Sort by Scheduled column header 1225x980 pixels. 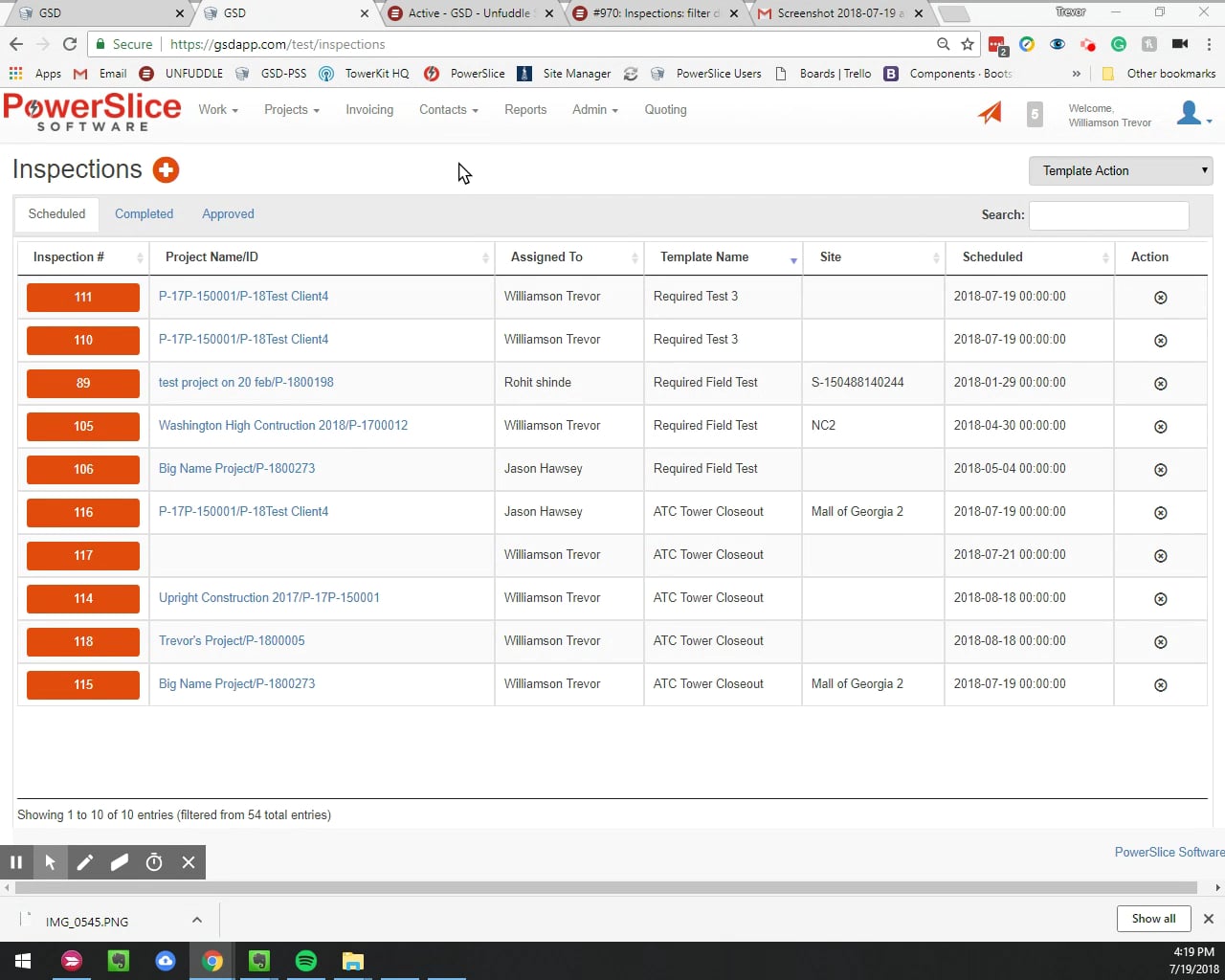point(1030,257)
